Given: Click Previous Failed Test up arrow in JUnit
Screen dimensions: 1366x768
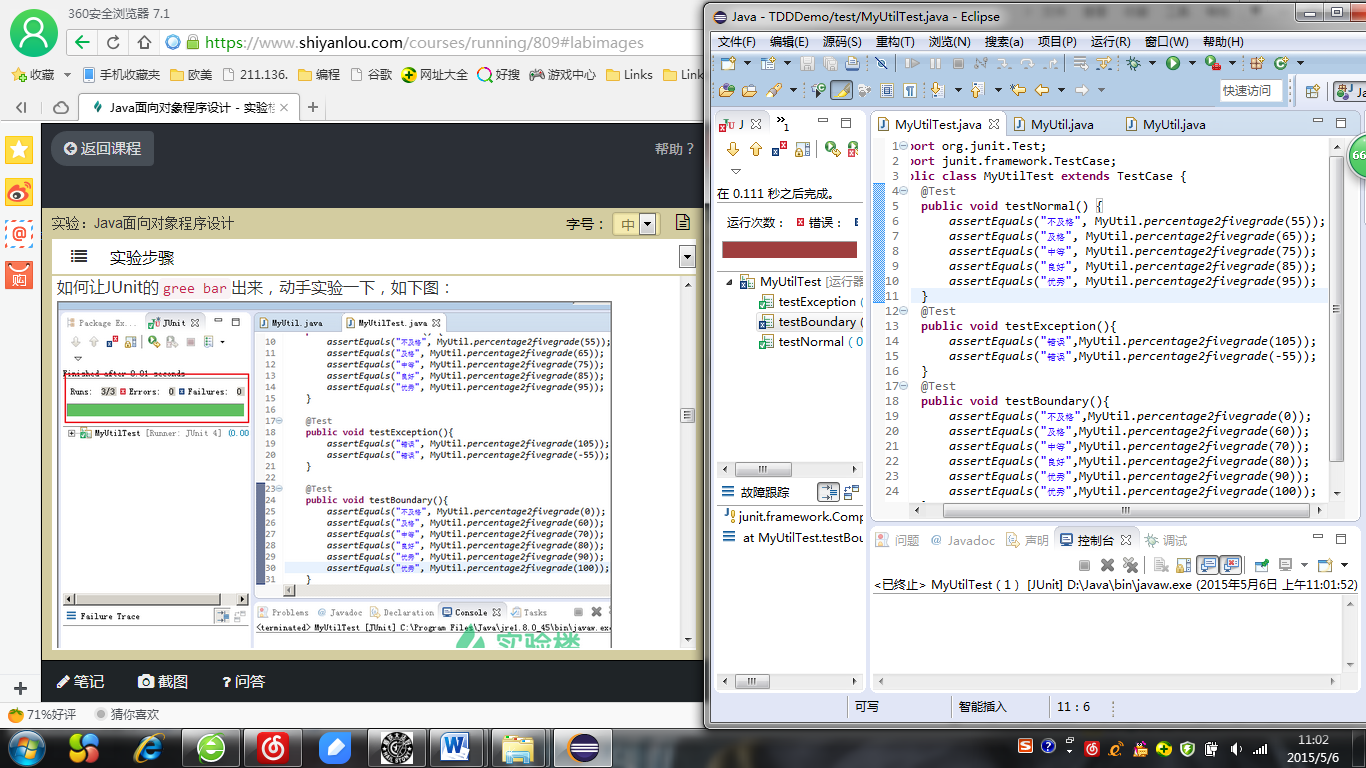Looking at the screenshot, I should coord(756,149).
